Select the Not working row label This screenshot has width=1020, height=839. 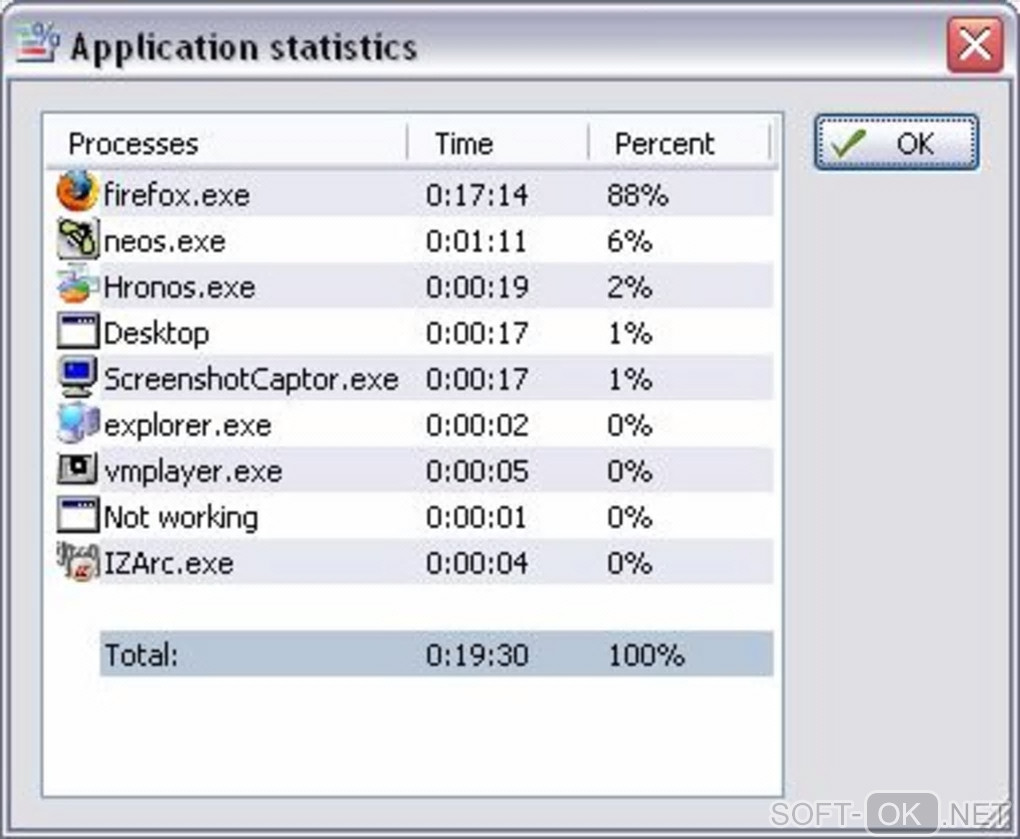pos(181,518)
